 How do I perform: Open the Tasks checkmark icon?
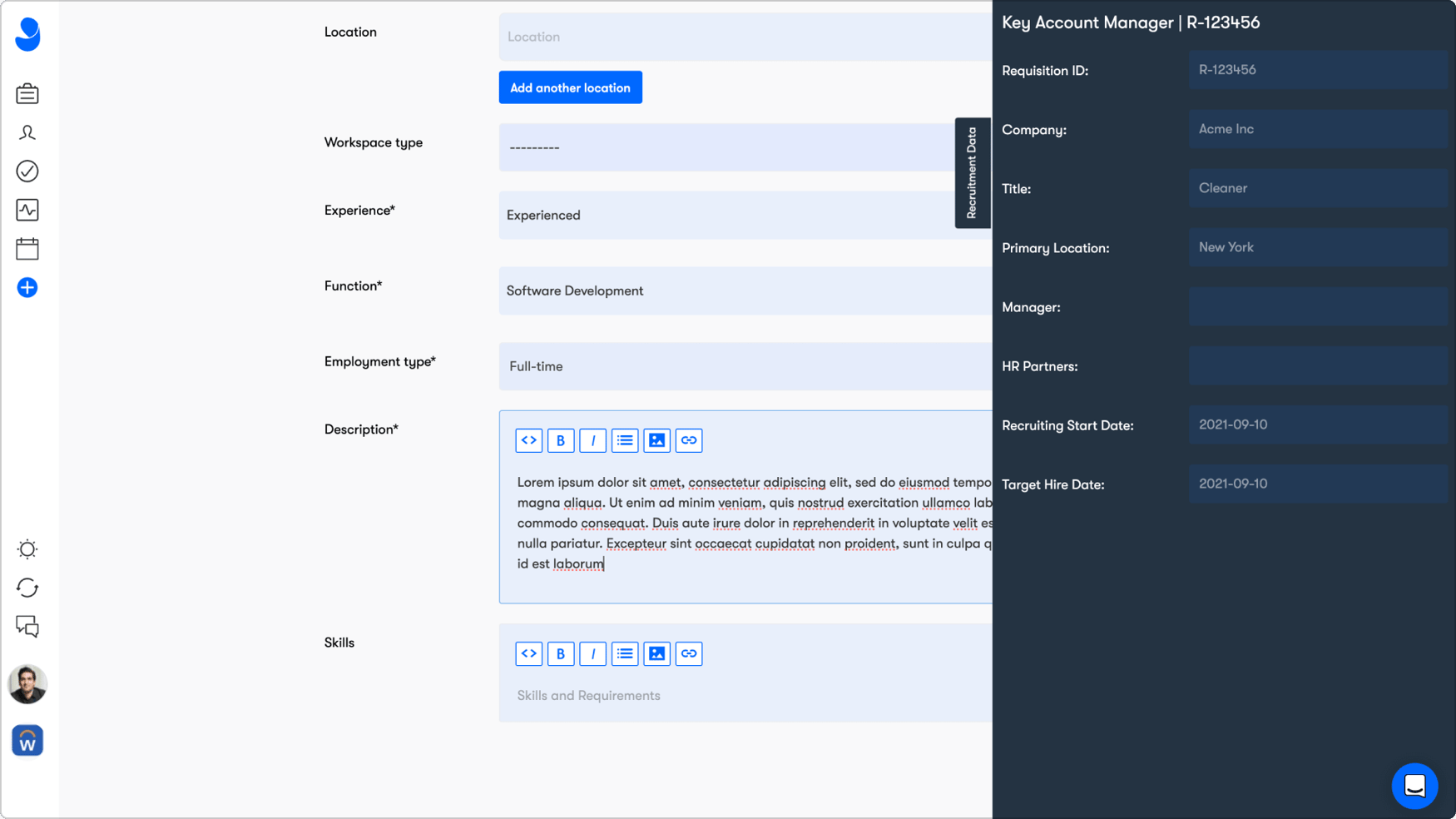(27, 171)
